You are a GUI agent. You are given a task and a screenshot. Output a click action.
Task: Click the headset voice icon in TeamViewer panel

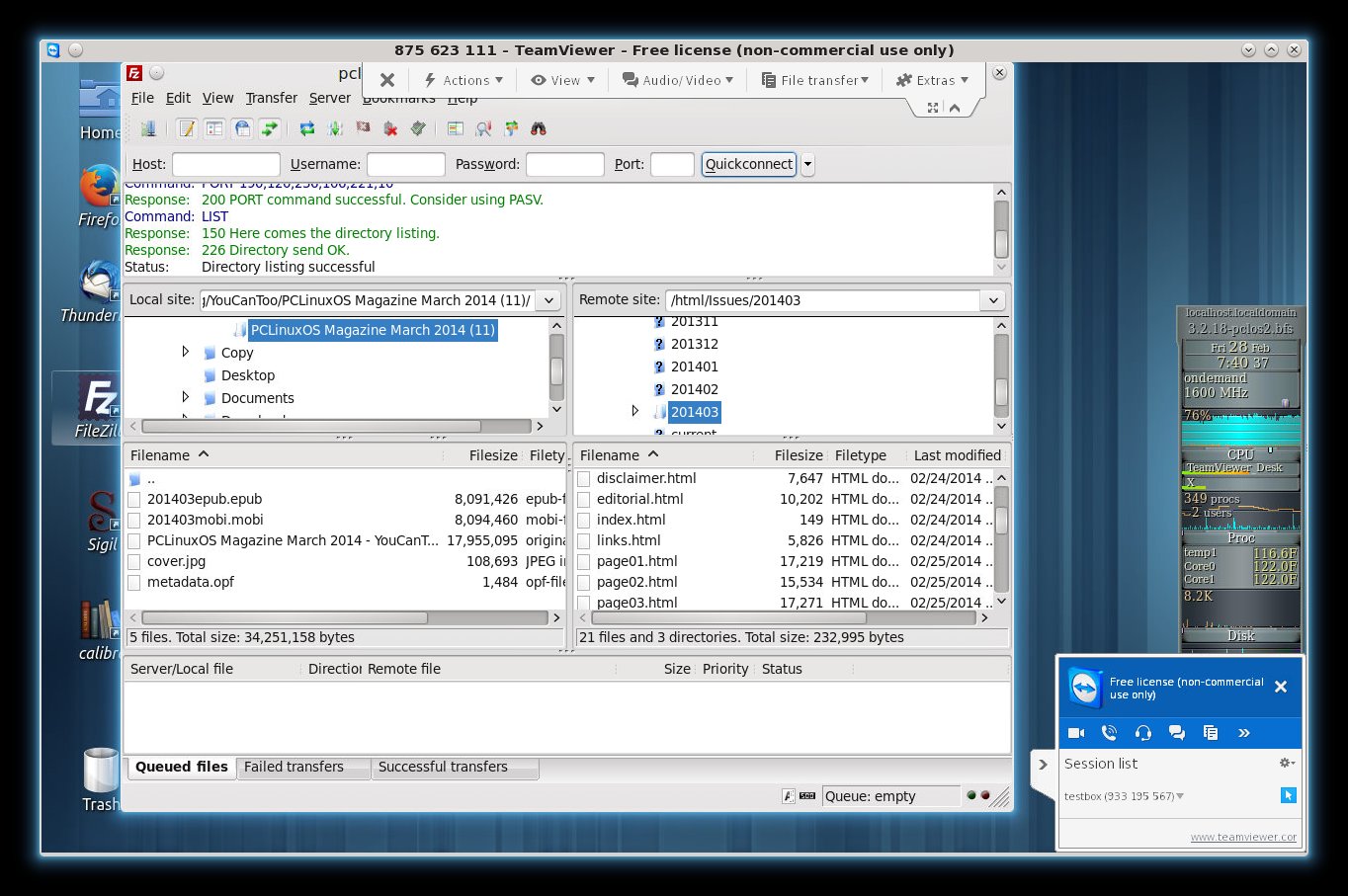[1143, 732]
